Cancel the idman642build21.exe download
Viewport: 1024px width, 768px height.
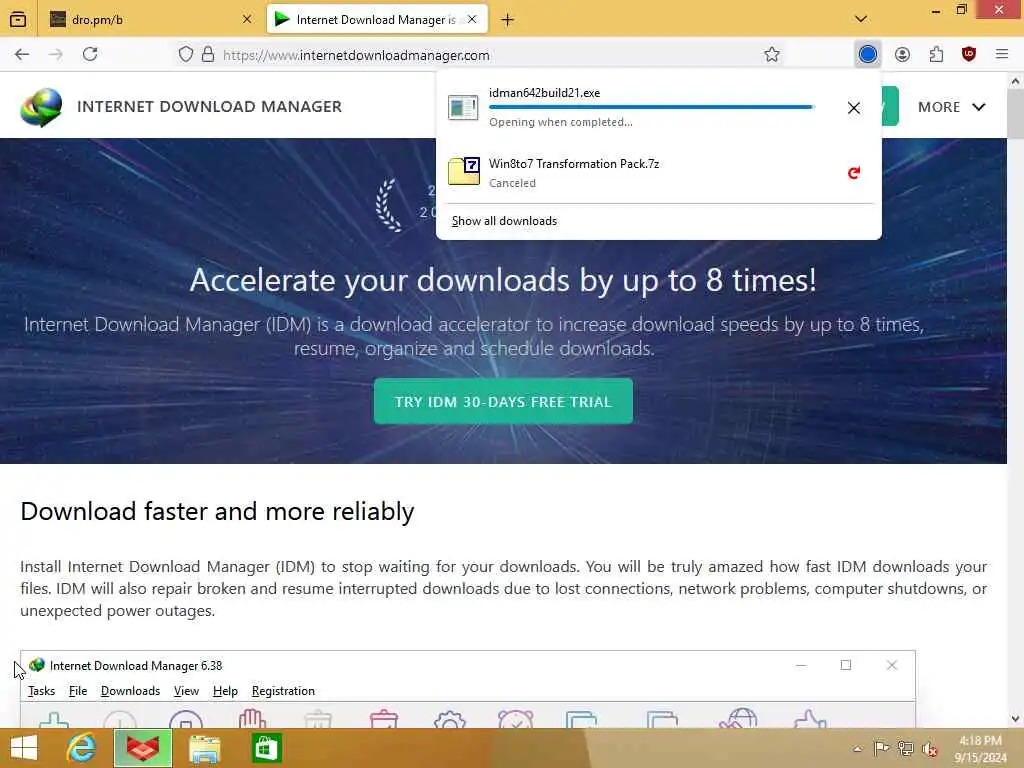tap(854, 108)
